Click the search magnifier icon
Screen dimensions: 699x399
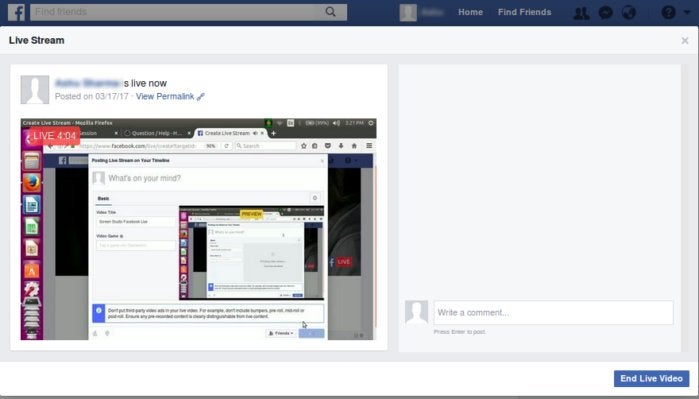330,12
